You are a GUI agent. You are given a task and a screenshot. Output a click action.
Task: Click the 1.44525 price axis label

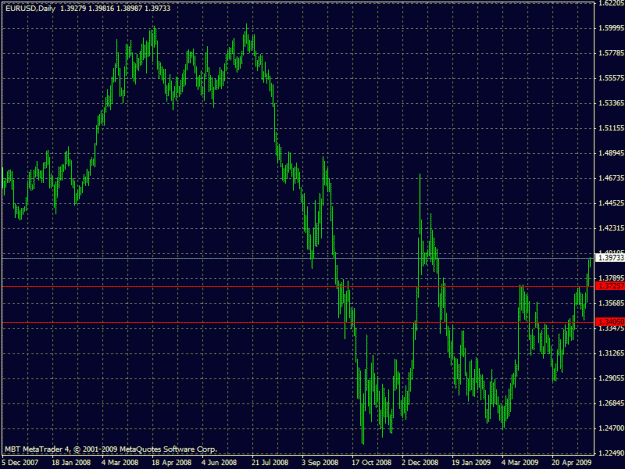(x=611, y=203)
